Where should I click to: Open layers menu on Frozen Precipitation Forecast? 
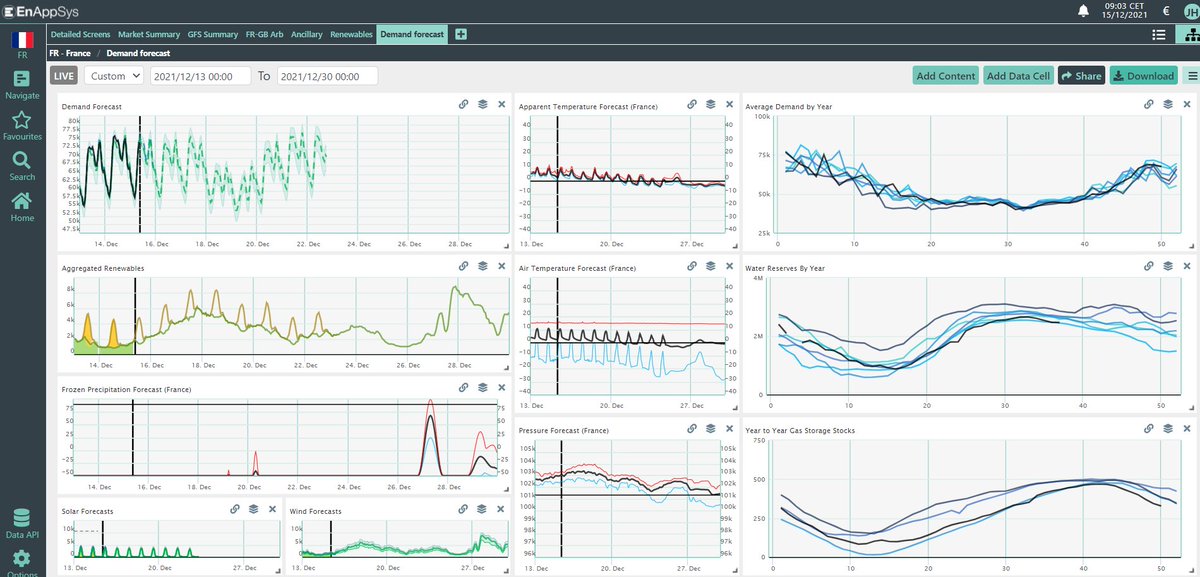(x=482, y=387)
